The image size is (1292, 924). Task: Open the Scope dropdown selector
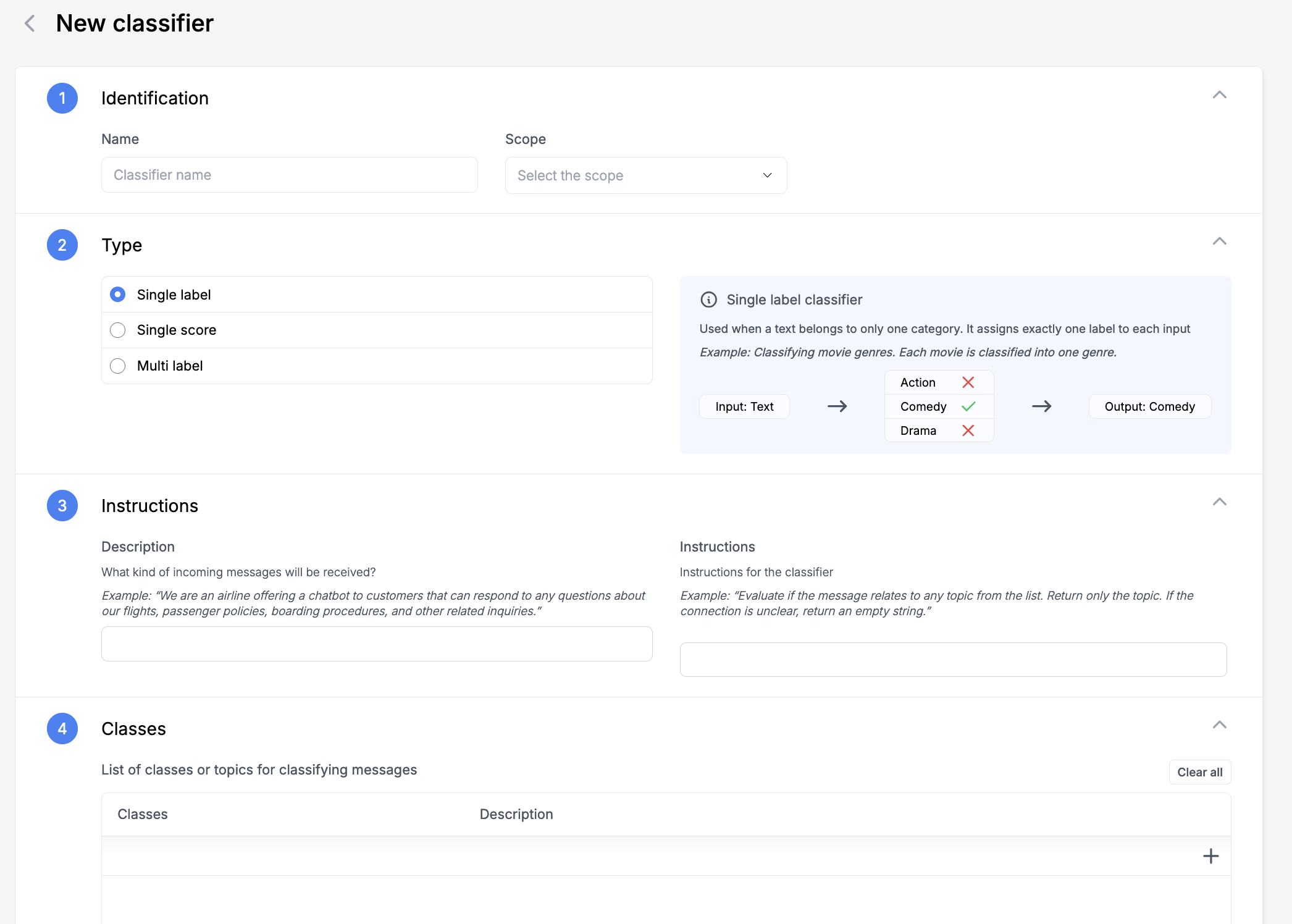(x=645, y=175)
